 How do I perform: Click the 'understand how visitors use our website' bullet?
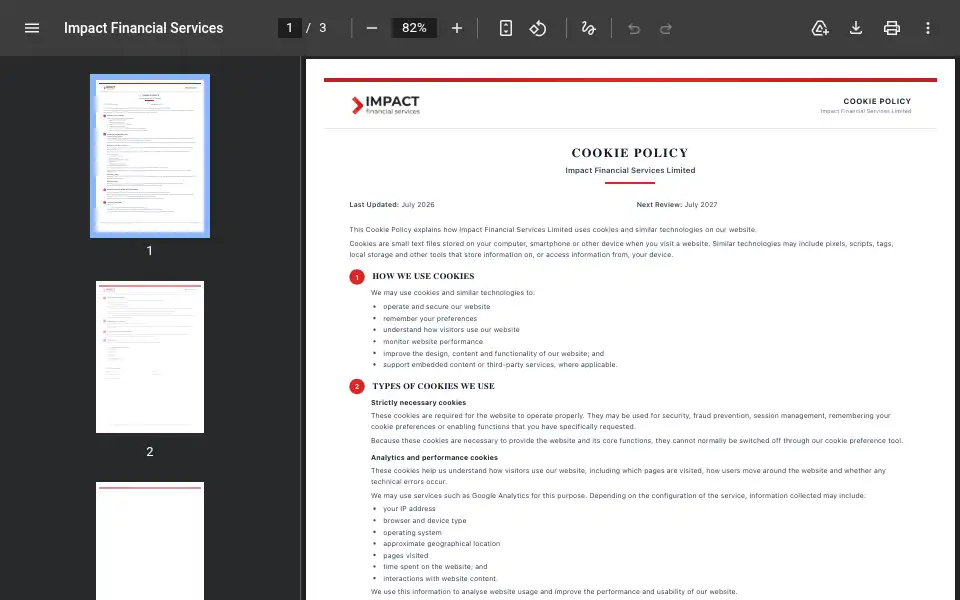[451, 329]
